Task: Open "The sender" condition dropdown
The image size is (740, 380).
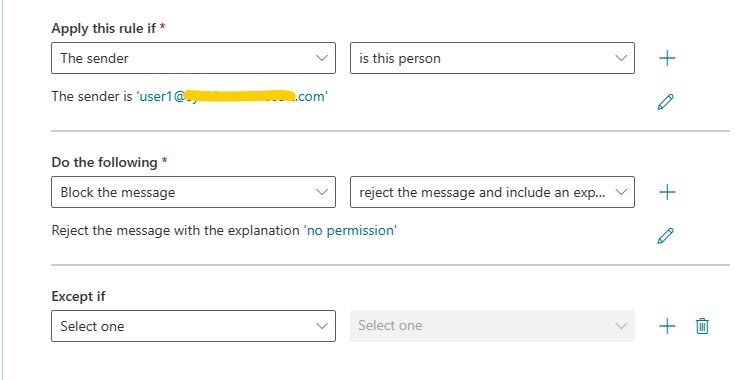Action: 193,58
